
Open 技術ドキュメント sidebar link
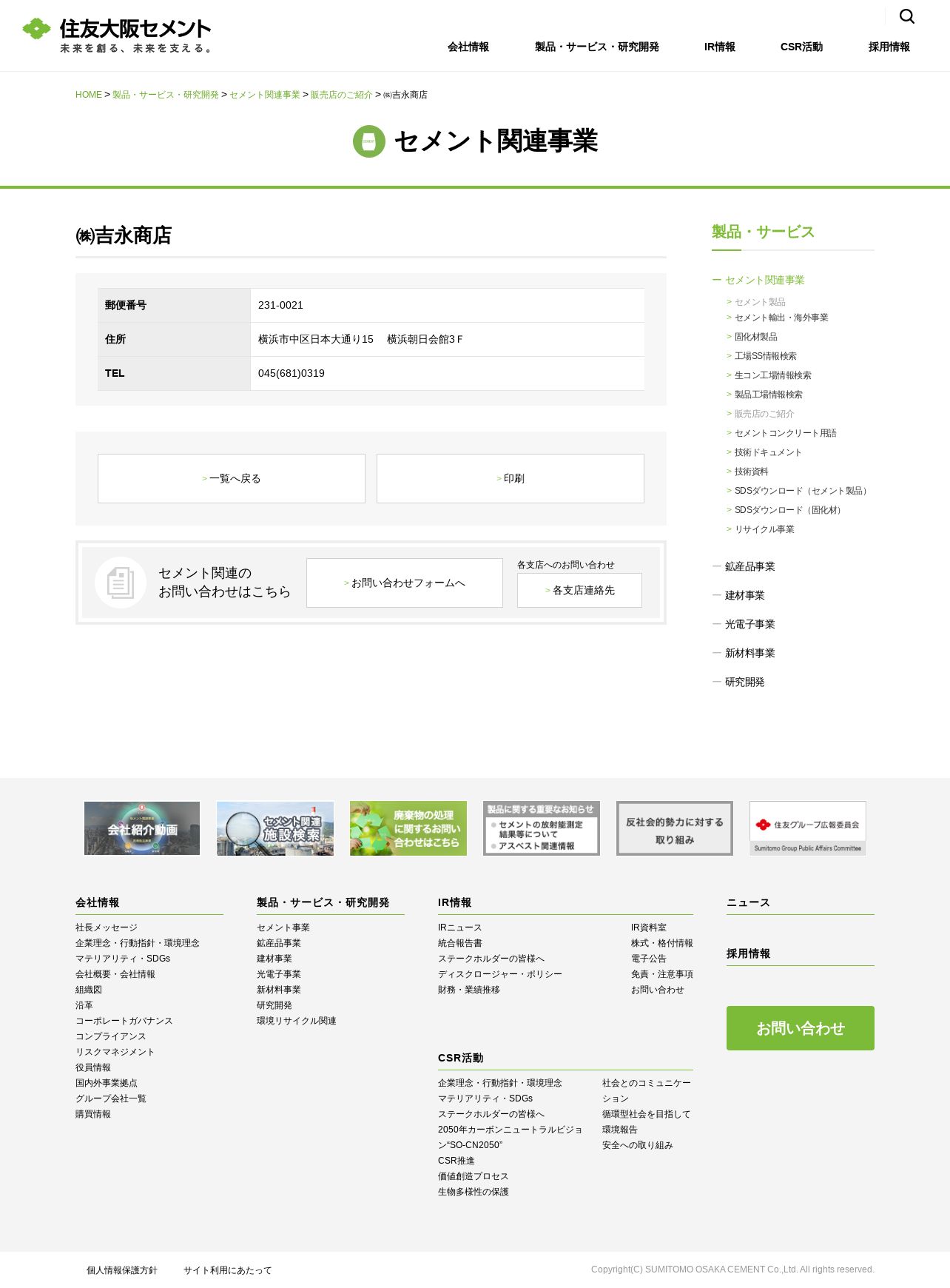768,452
